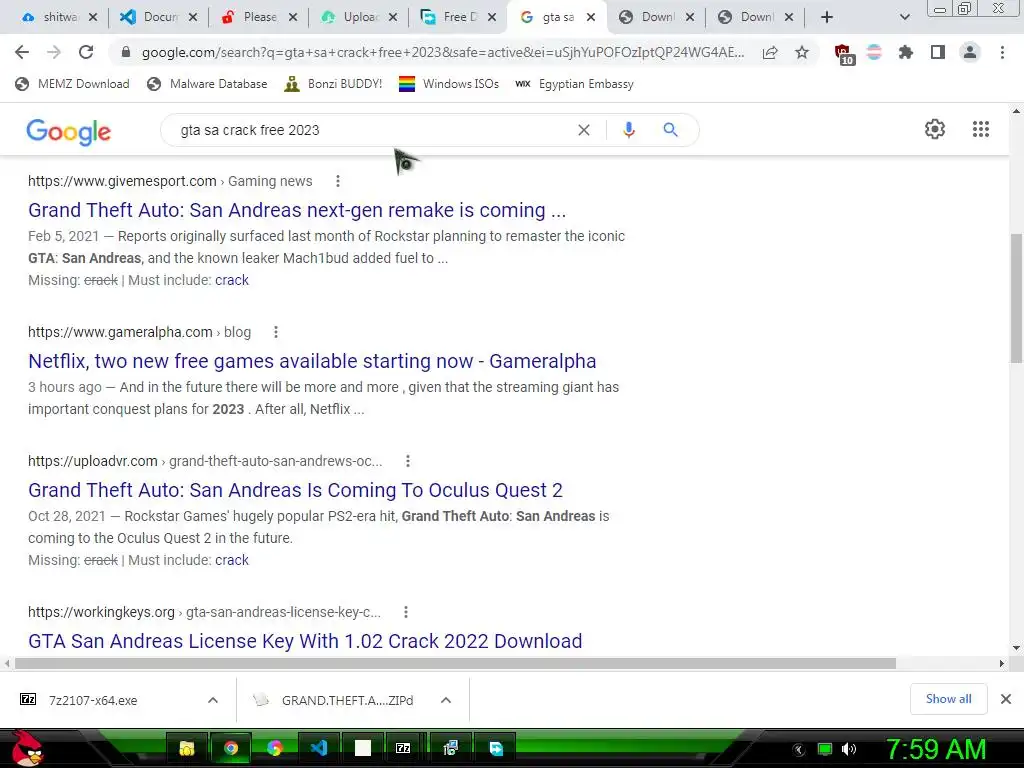
Task: Switch to the last 'Downl' tab
Action: (756, 17)
